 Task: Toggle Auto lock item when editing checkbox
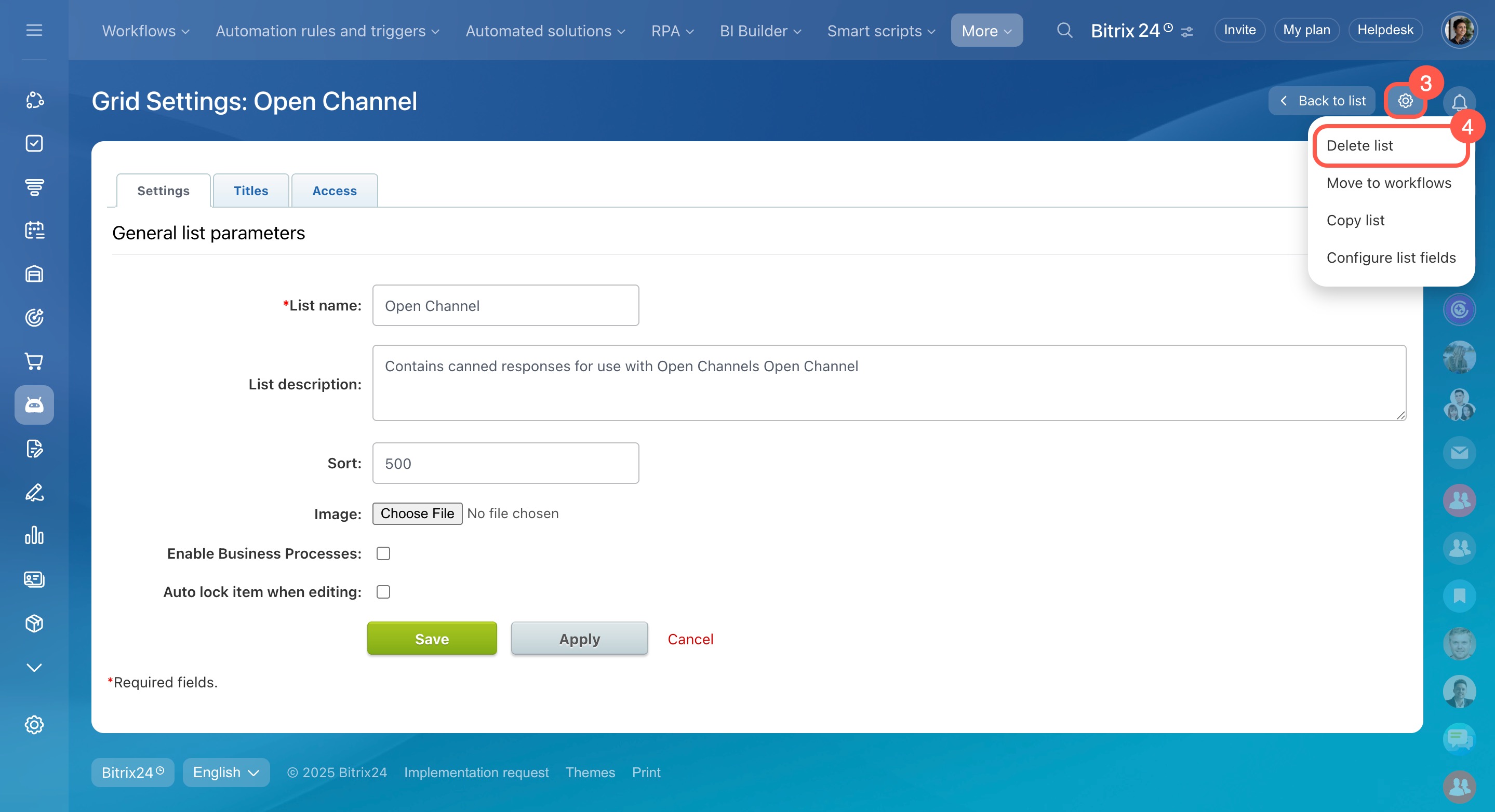coord(383,591)
